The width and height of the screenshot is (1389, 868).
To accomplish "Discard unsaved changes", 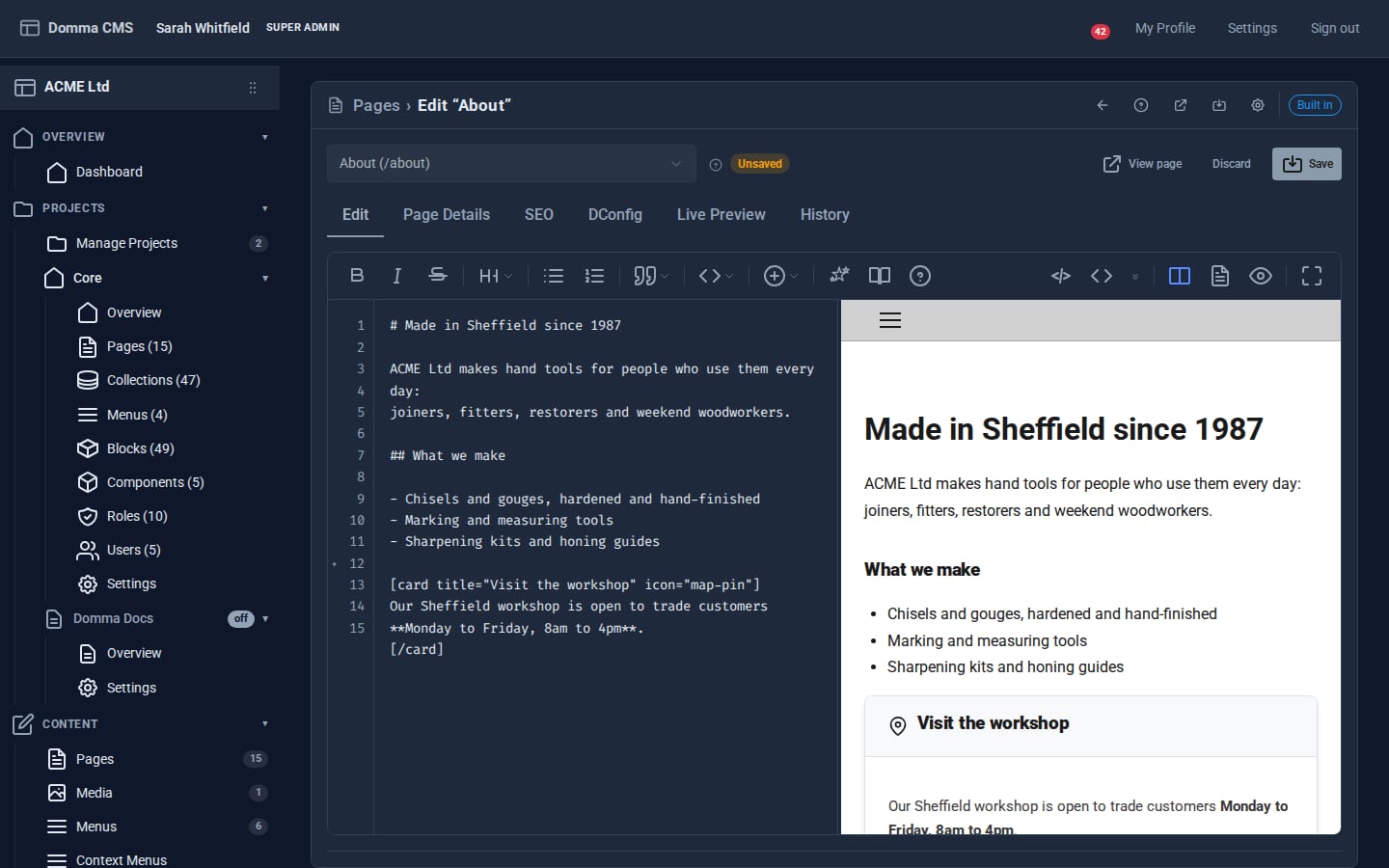I will coord(1232,164).
